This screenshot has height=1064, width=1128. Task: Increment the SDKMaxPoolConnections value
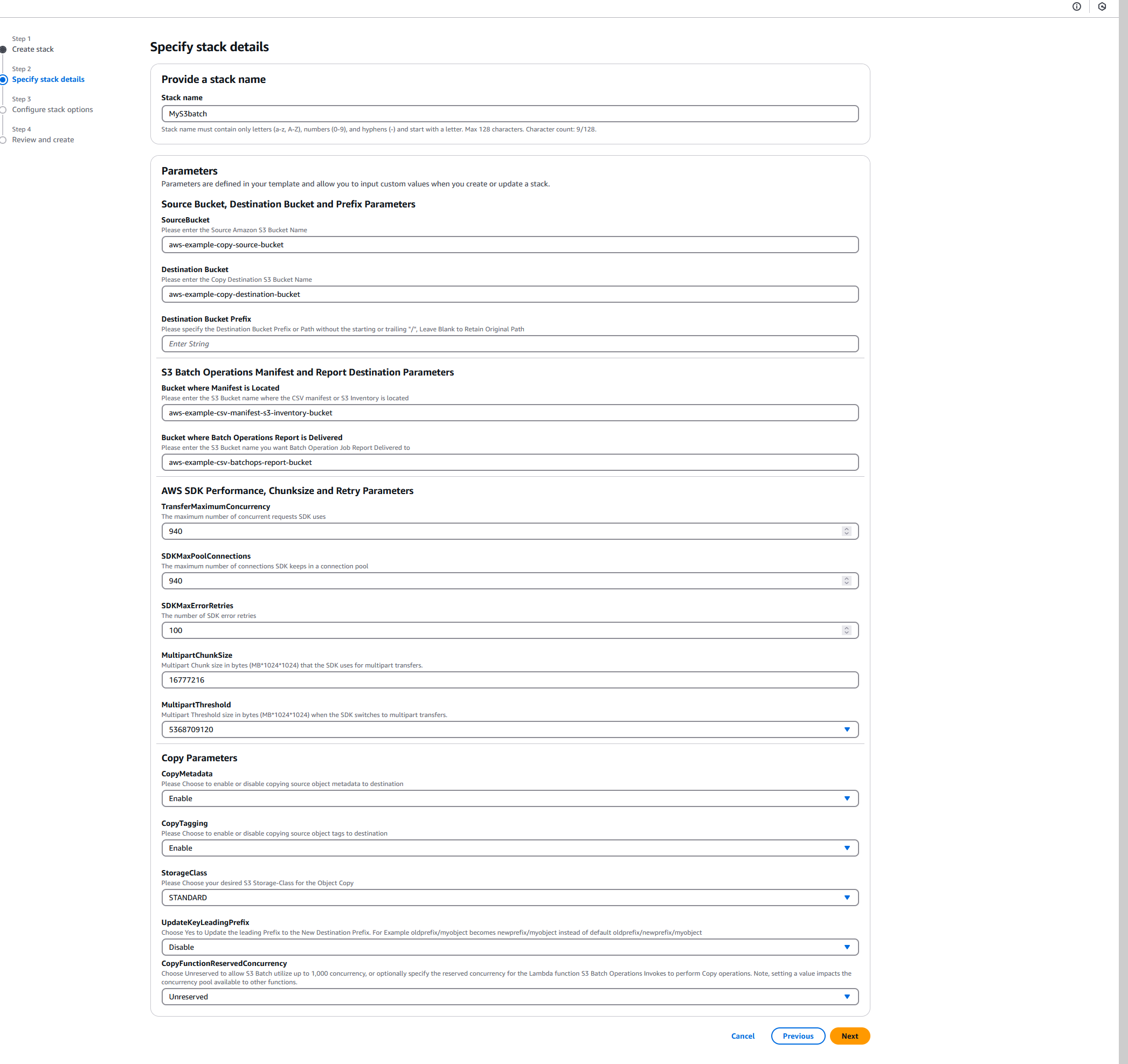coord(847,578)
